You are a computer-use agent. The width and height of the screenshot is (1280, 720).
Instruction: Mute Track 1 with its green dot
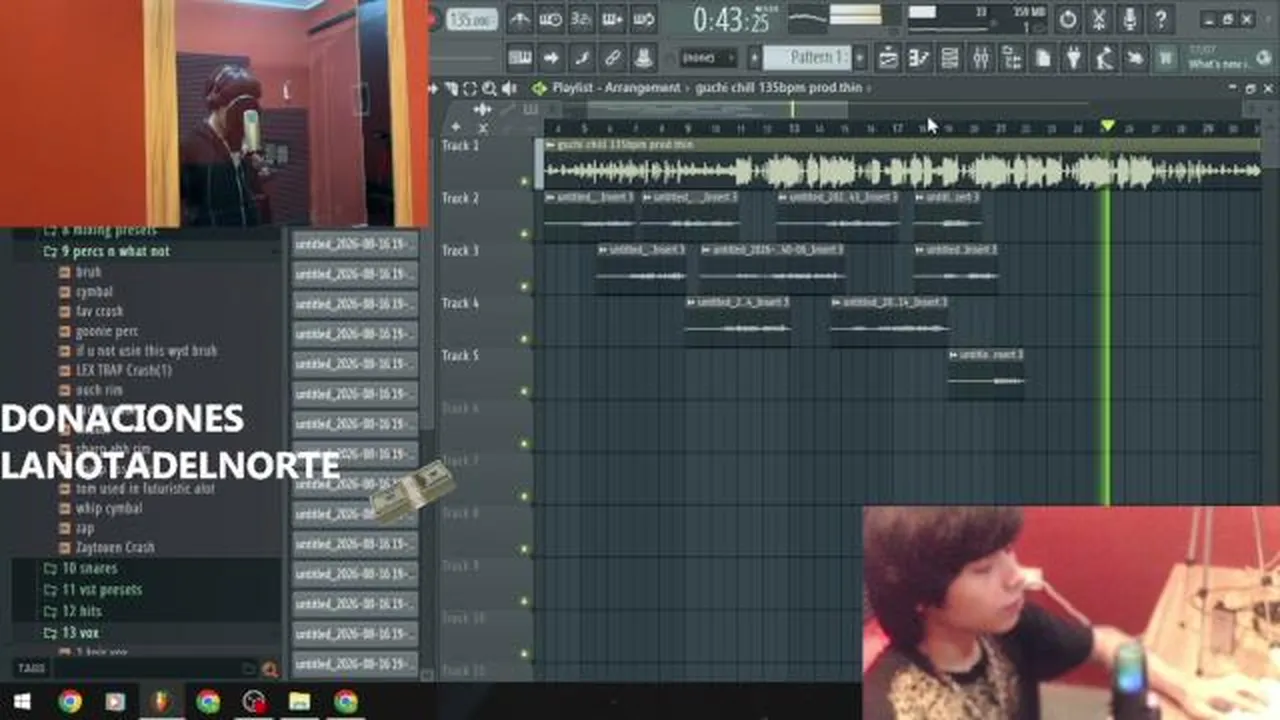pyautogui.click(x=525, y=182)
